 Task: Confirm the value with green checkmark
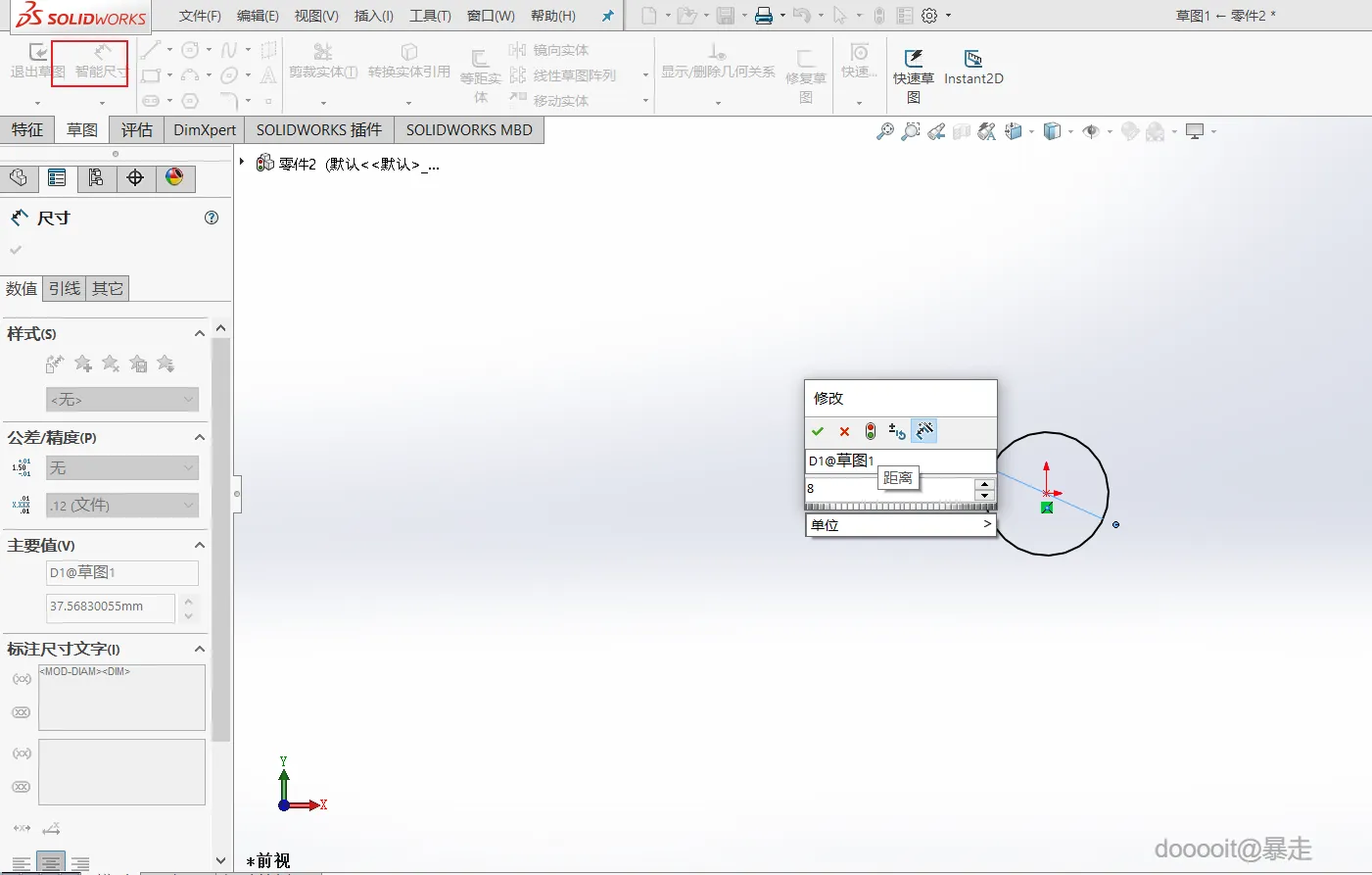pyautogui.click(x=818, y=431)
